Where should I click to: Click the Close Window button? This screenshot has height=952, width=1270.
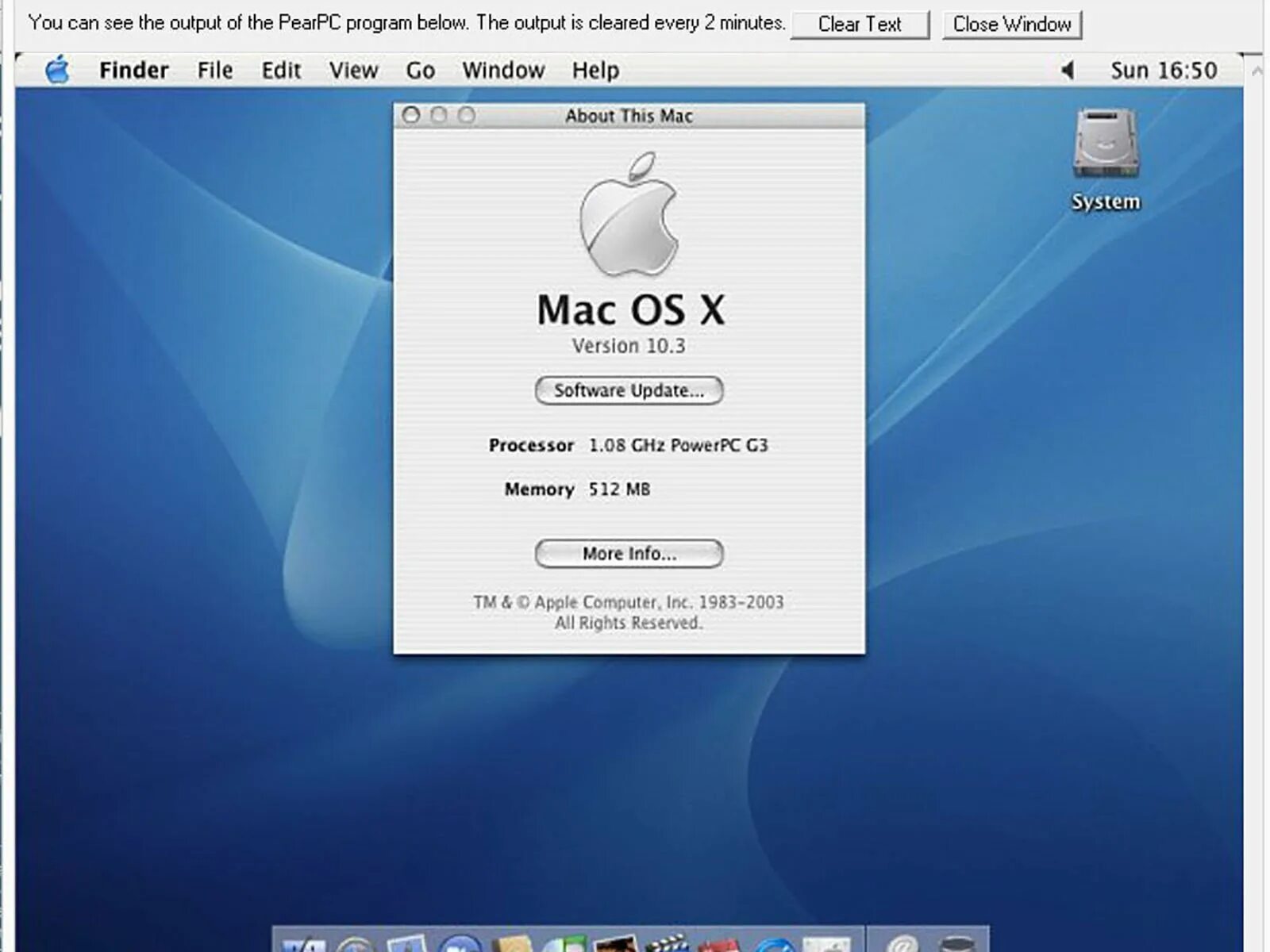pyautogui.click(x=1012, y=24)
